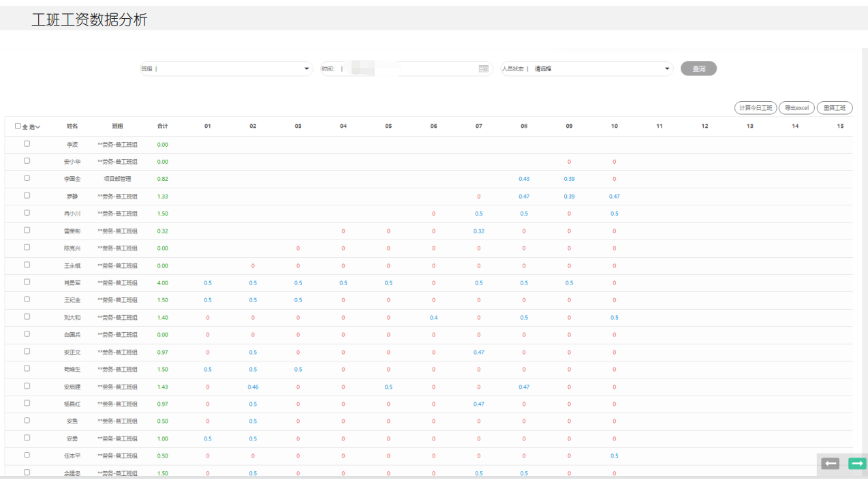
Task: Click the 合计 column header
Action: pyautogui.click(x=162, y=126)
